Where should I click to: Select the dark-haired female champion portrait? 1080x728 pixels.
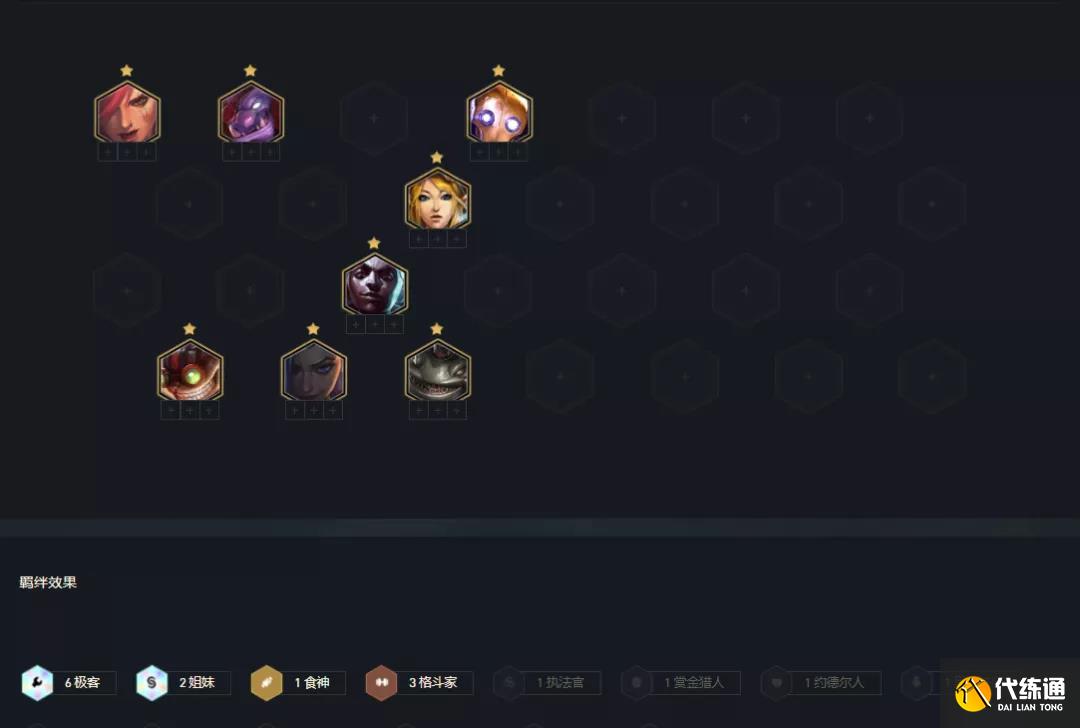313,371
